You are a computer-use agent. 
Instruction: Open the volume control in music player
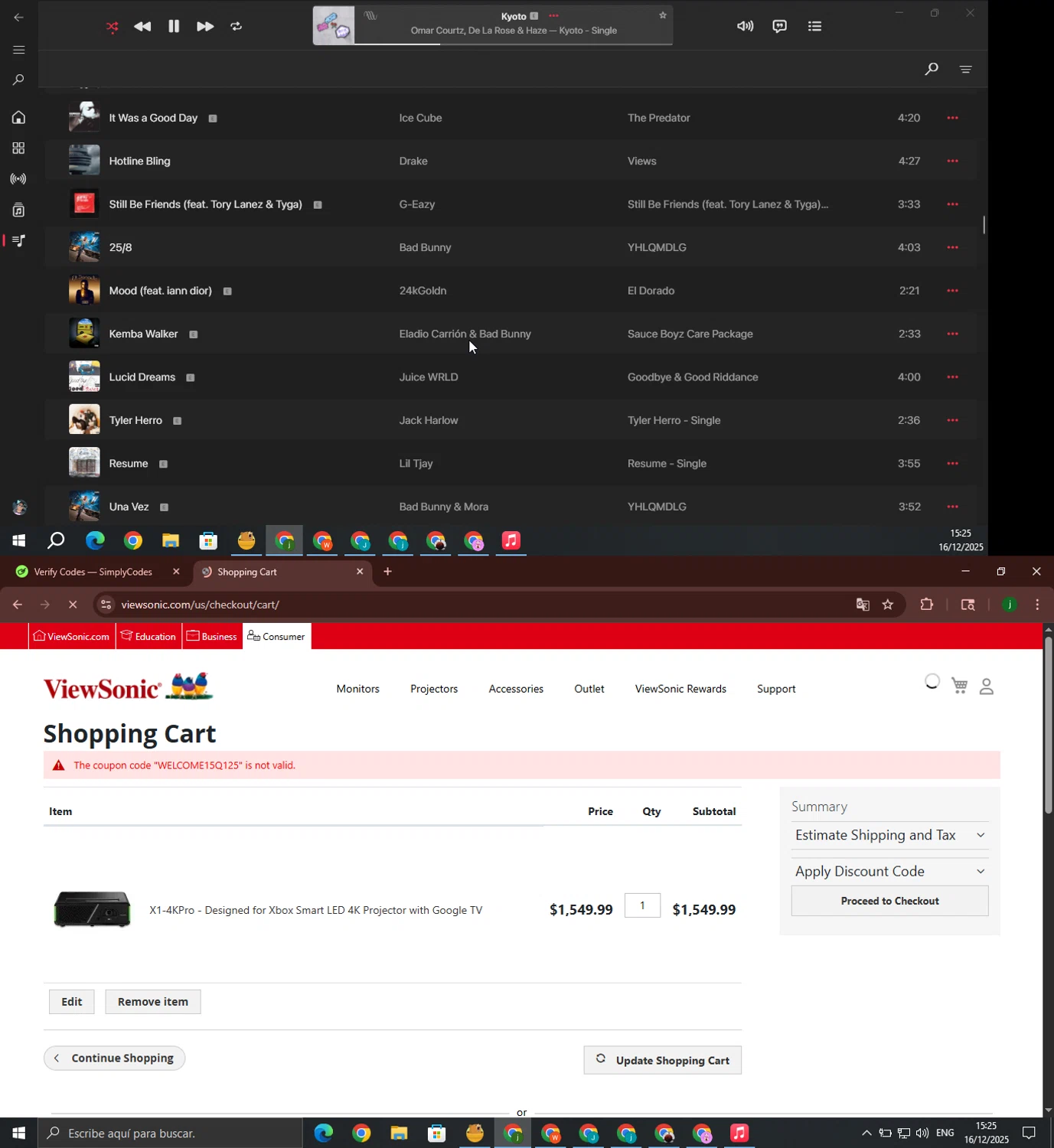click(x=745, y=26)
